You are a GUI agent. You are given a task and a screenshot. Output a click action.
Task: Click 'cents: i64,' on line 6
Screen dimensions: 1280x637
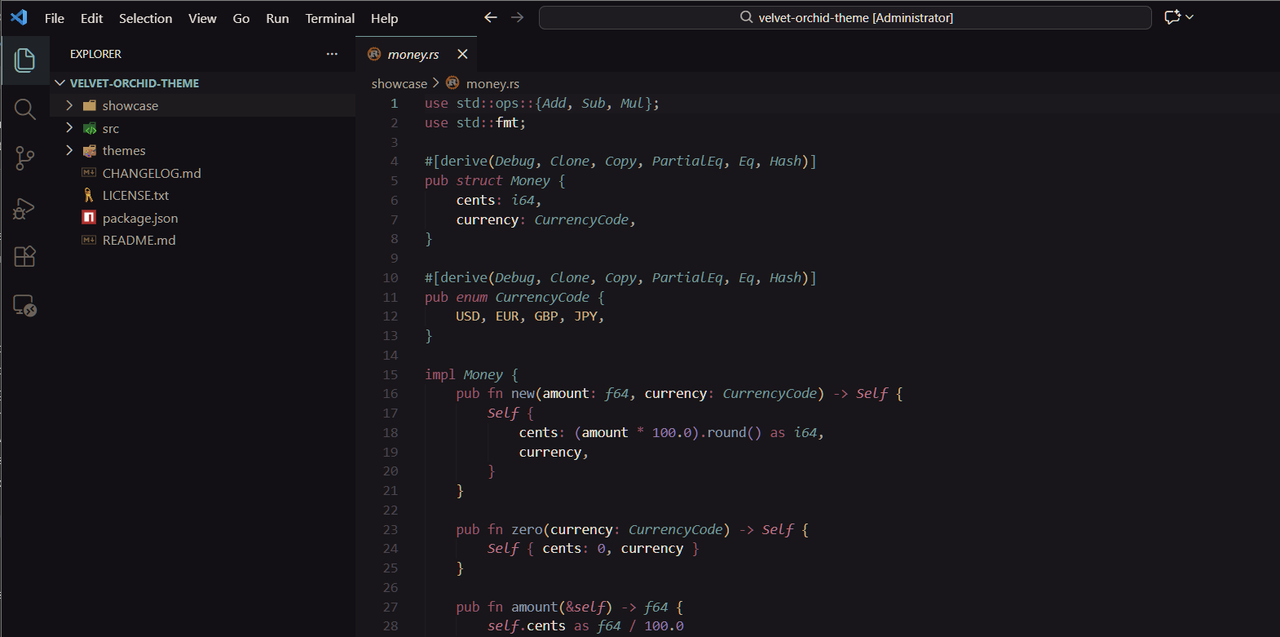(499, 200)
